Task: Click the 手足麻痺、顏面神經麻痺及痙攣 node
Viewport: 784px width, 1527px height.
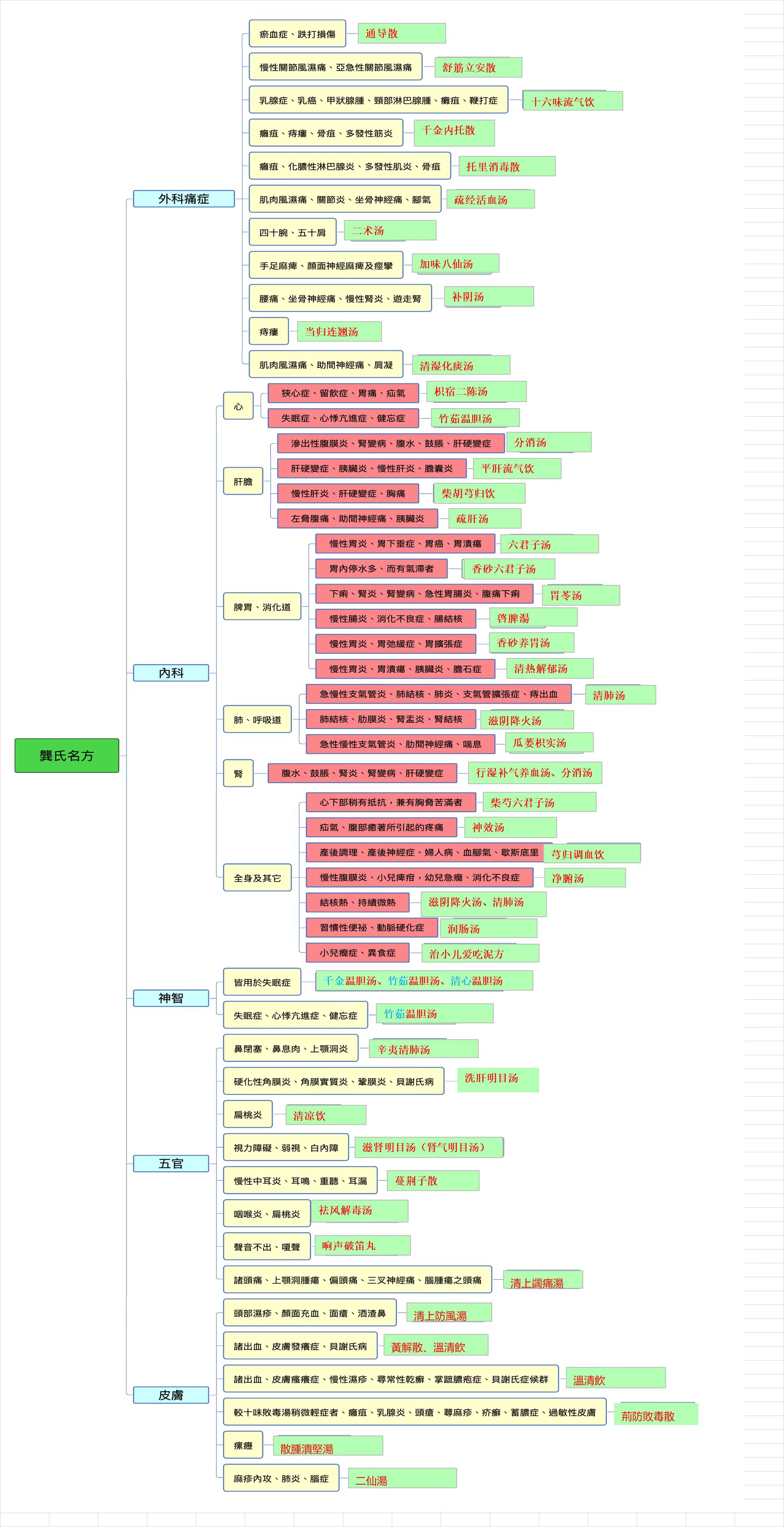Action: [x=326, y=265]
